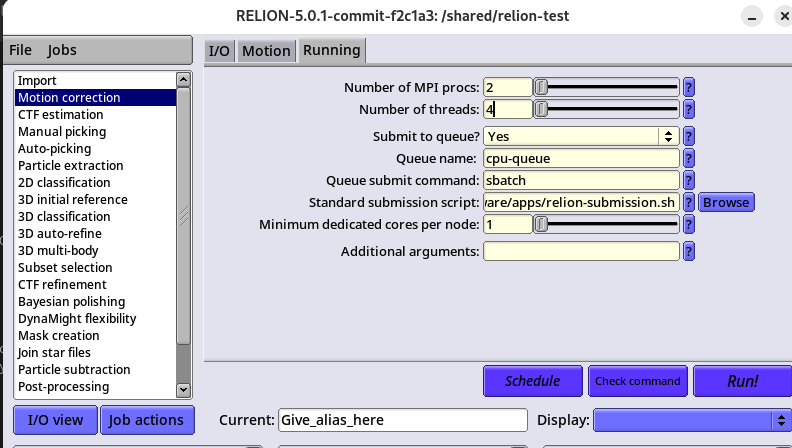
Task: Select the 3D classification job type
Action: click(x=96, y=217)
